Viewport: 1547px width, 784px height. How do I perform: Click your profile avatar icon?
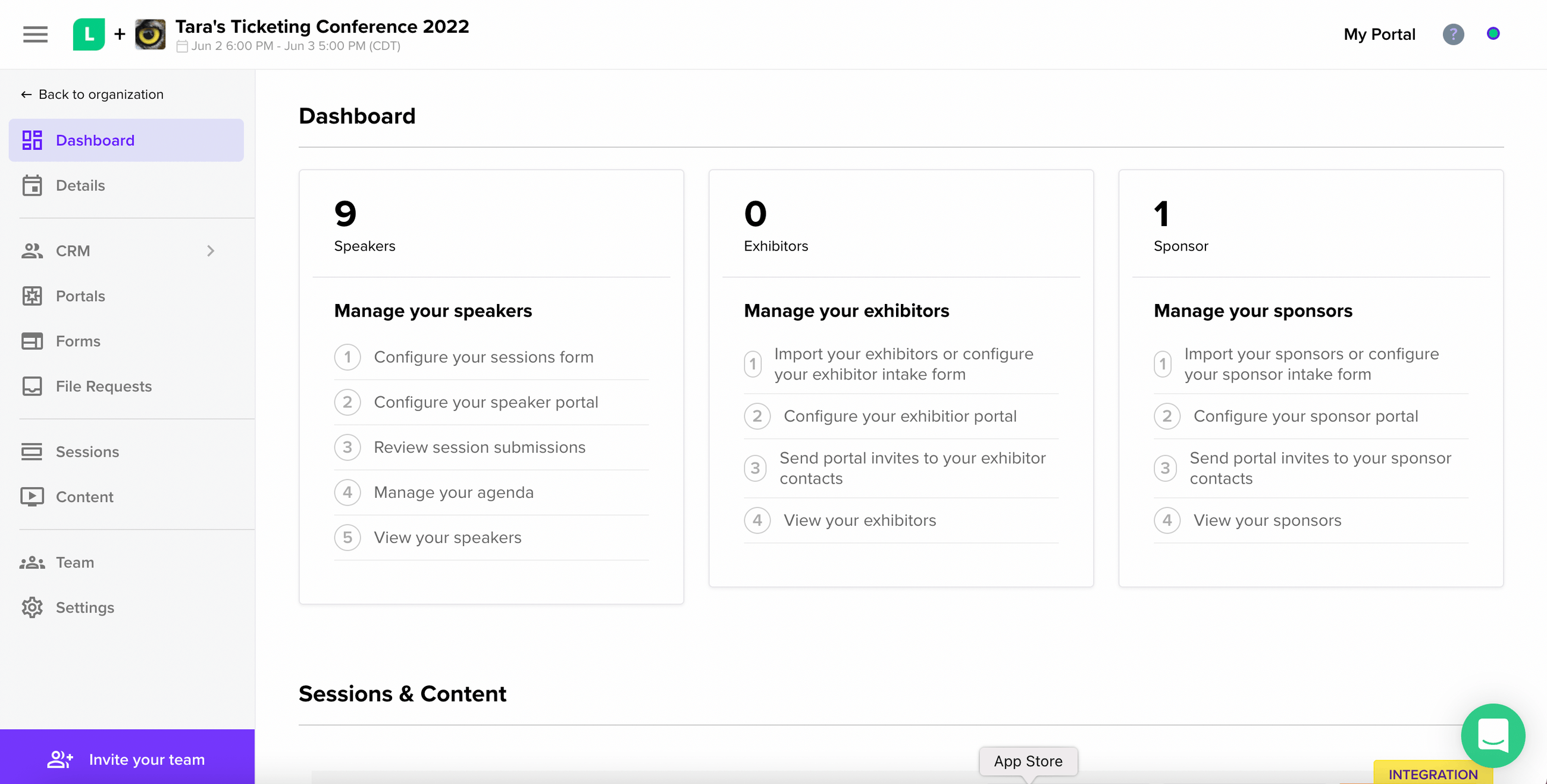(x=1493, y=35)
